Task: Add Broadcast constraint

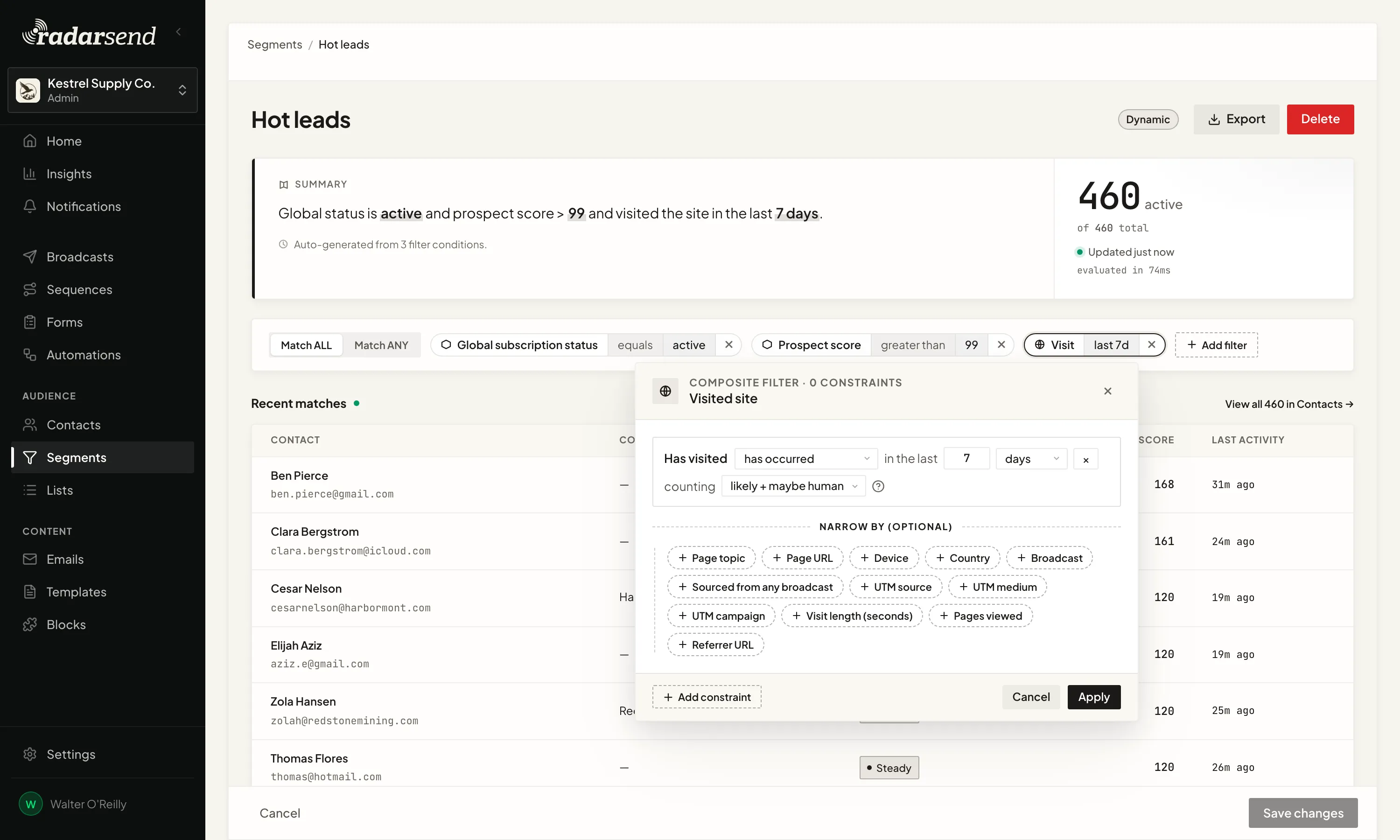Action: pos(1049,558)
